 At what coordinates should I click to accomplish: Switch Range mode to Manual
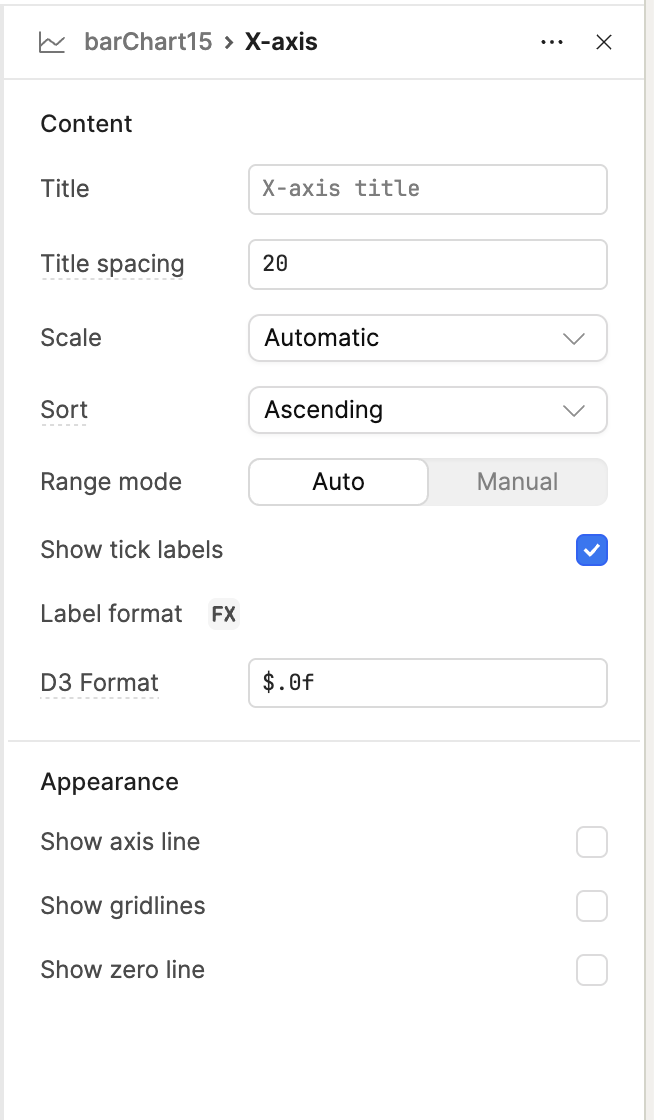pos(517,482)
